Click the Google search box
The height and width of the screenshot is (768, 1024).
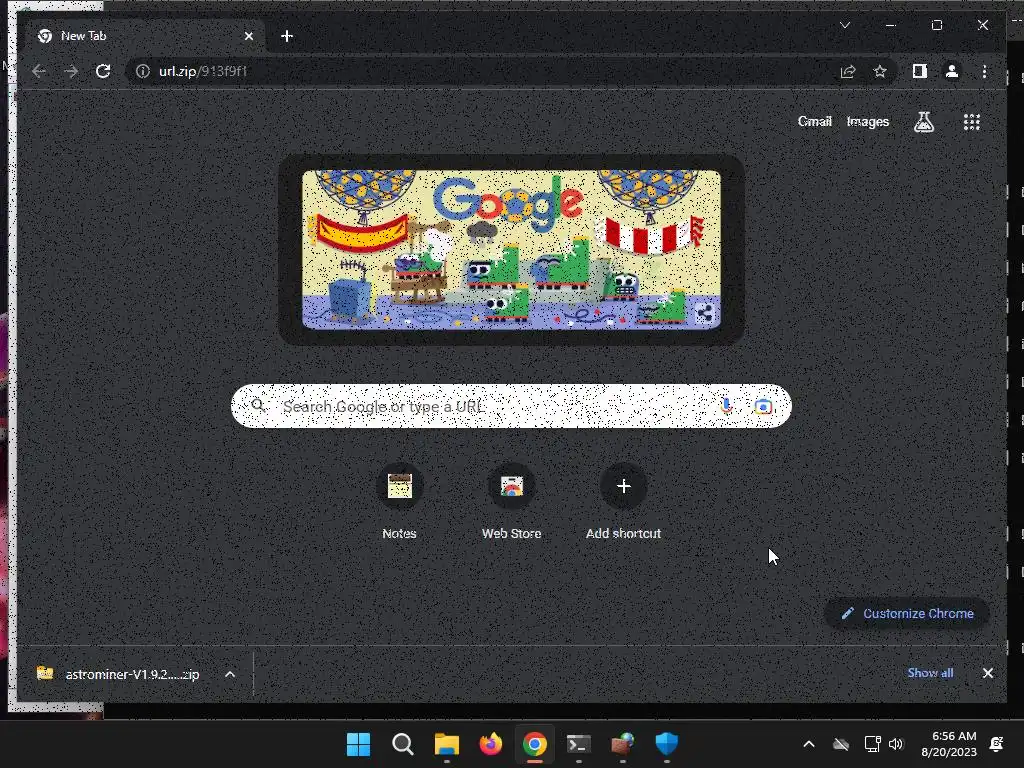[x=511, y=406]
